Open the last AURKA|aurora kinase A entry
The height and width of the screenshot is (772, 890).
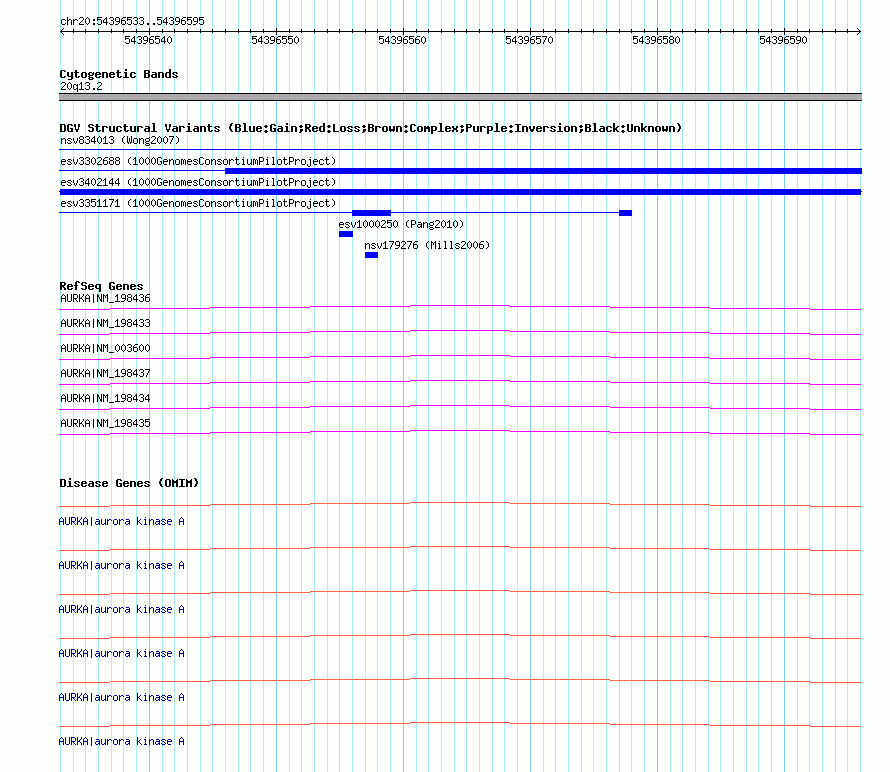click(x=121, y=741)
